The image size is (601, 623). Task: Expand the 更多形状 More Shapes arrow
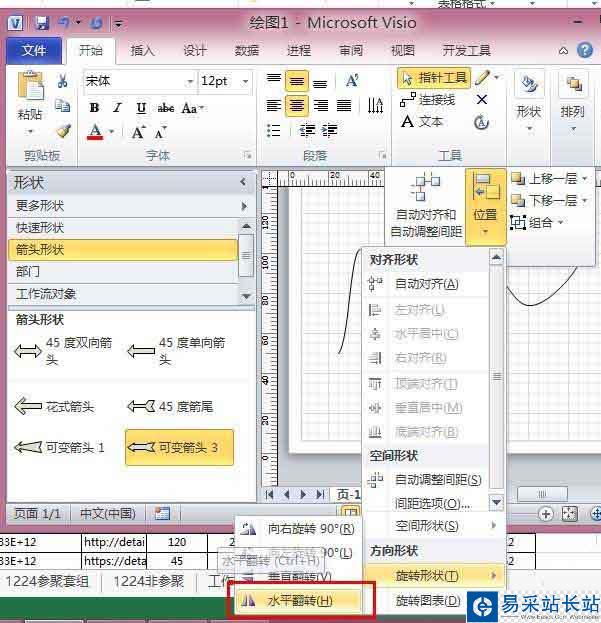coord(244,206)
